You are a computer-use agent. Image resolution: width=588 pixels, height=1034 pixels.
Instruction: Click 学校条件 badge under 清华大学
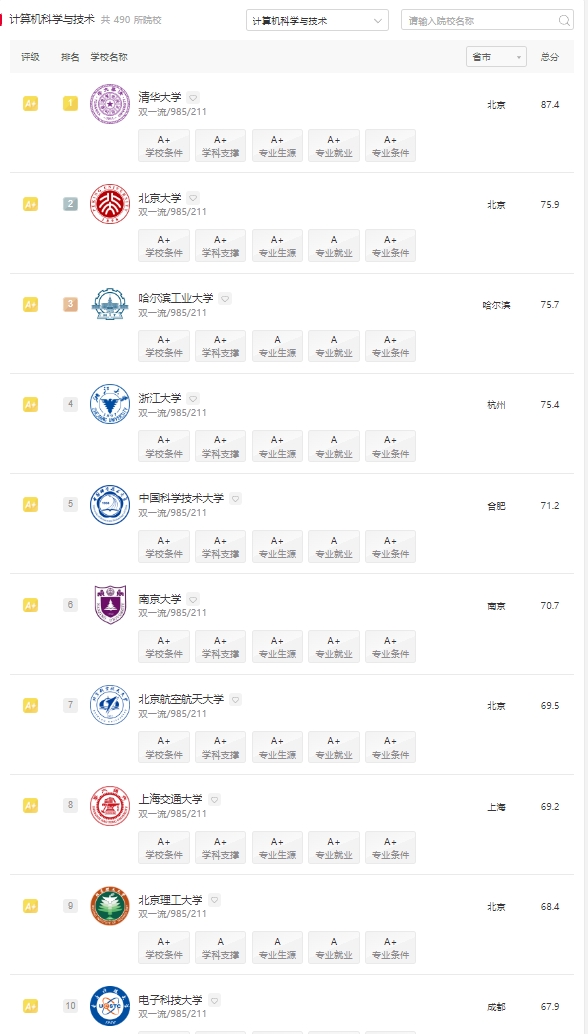[164, 146]
